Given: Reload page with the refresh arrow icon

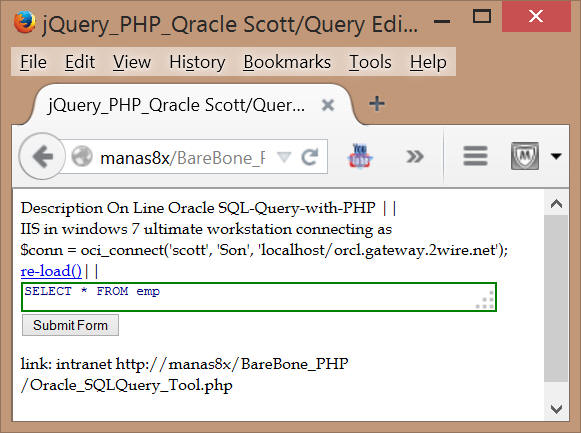Looking at the screenshot, I should point(310,157).
